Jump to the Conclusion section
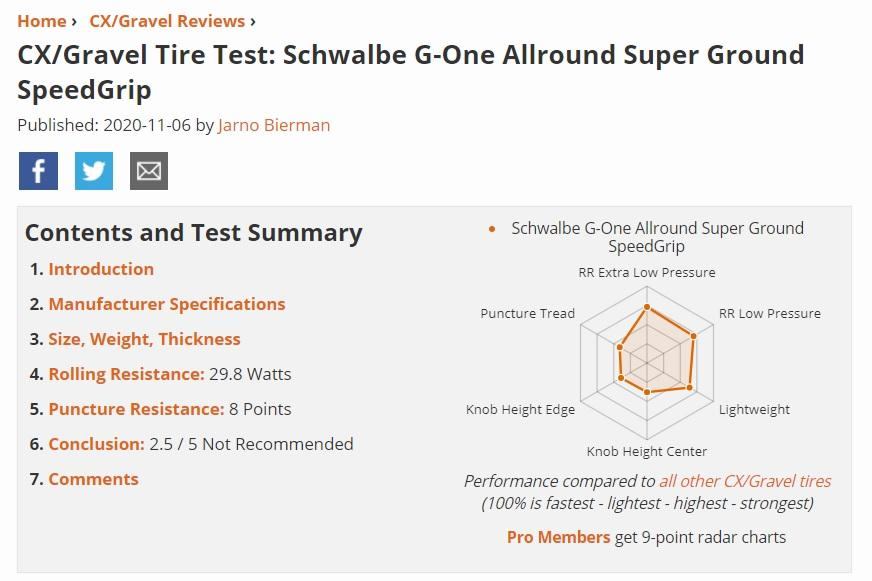 [96, 444]
